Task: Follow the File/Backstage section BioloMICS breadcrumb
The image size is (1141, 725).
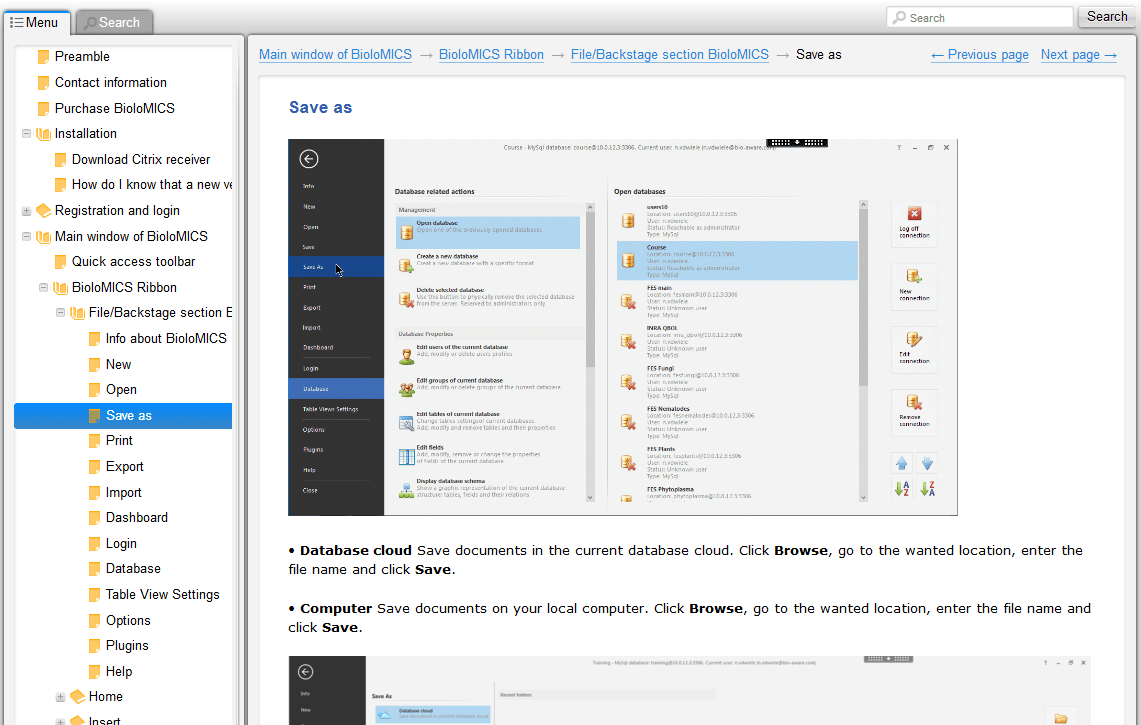Action: tap(669, 55)
